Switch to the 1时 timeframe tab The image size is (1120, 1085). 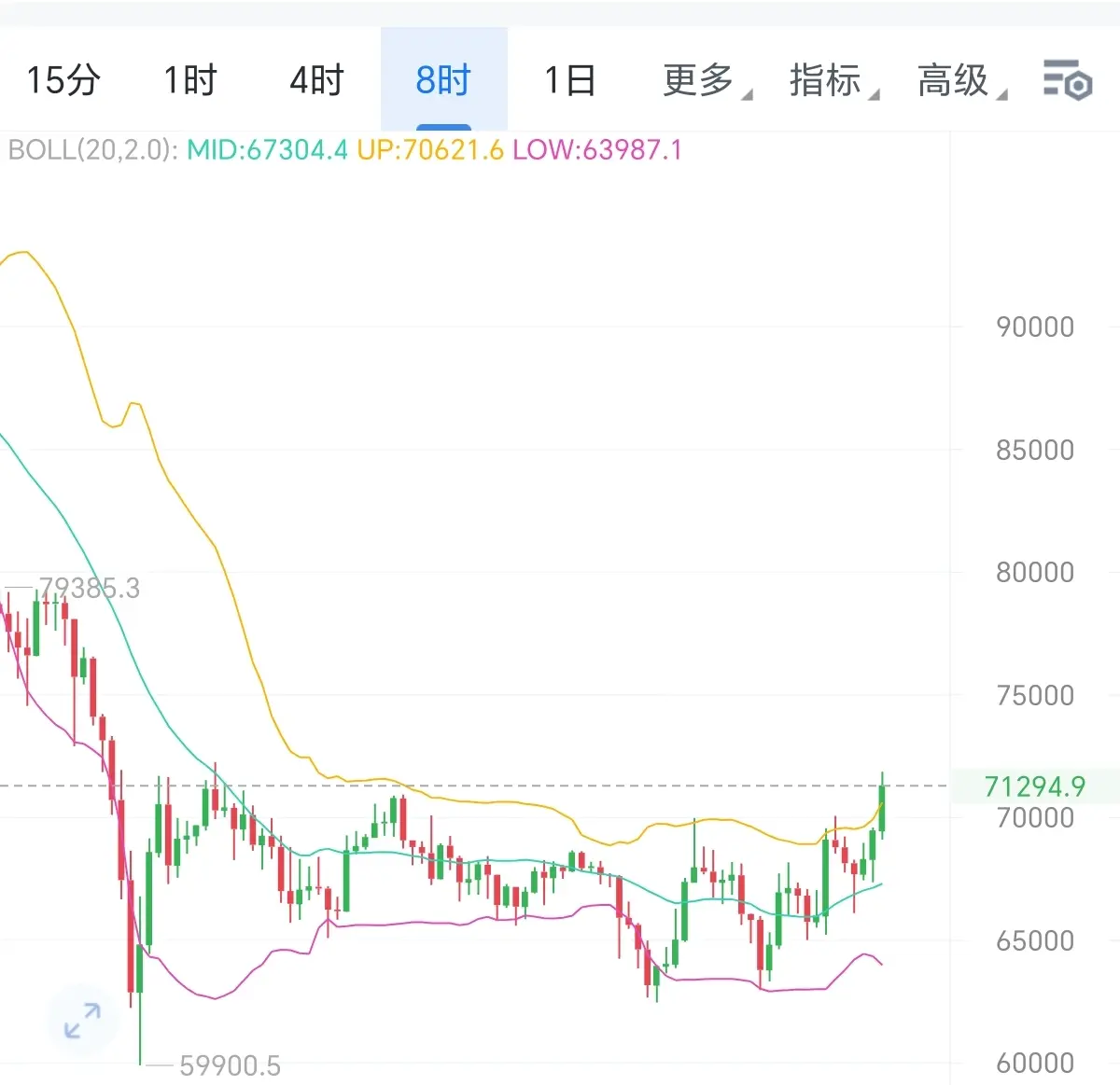[x=189, y=79]
